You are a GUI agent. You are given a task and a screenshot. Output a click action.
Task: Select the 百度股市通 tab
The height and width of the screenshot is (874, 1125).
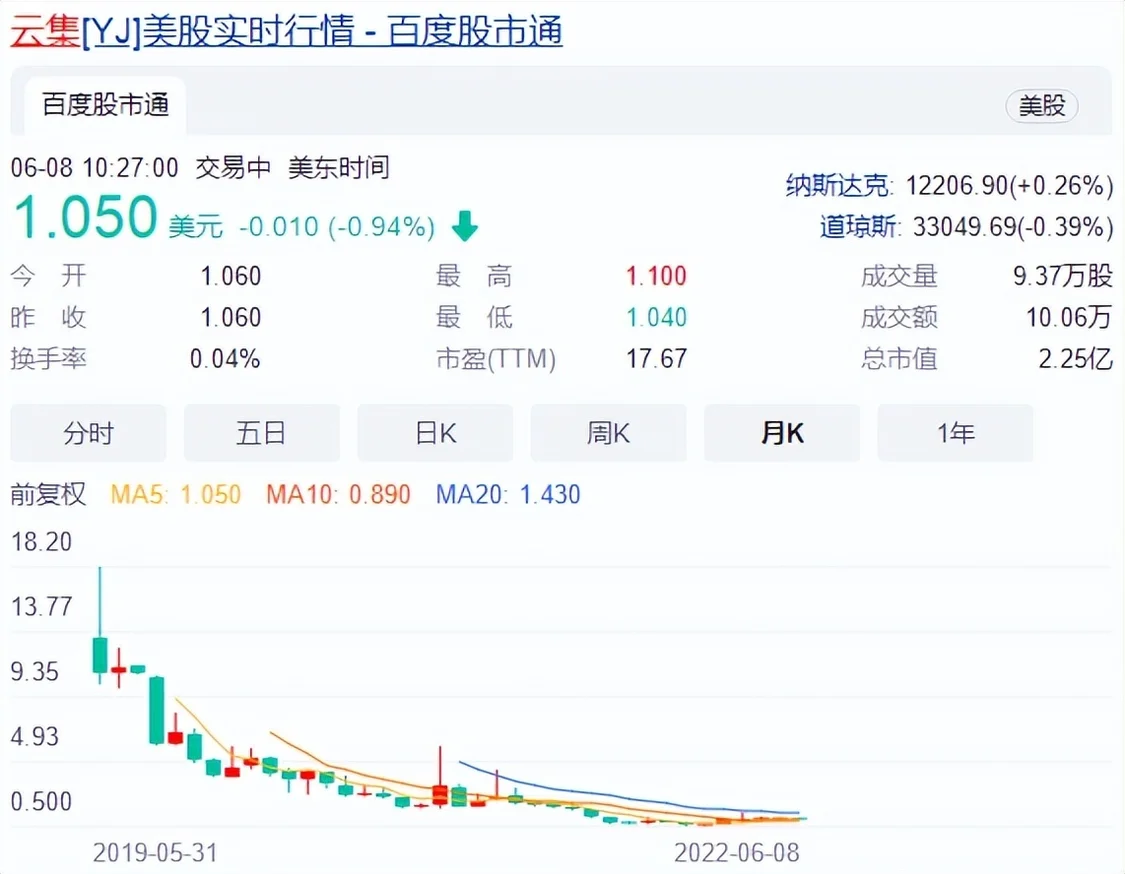(105, 105)
